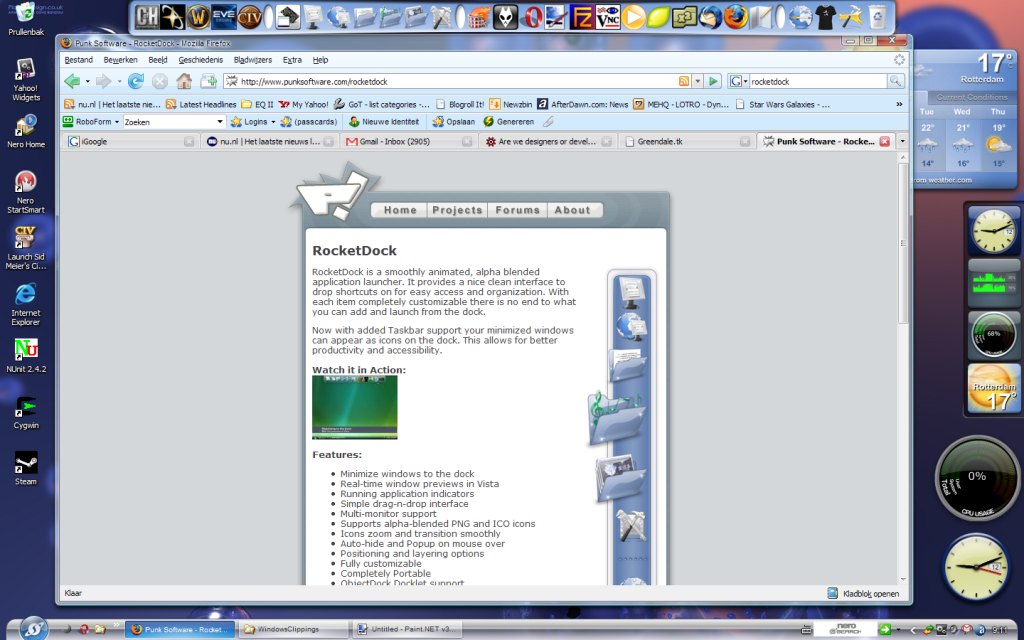
Task: Open the Back history dropdown arrow
Action: click(88, 82)
